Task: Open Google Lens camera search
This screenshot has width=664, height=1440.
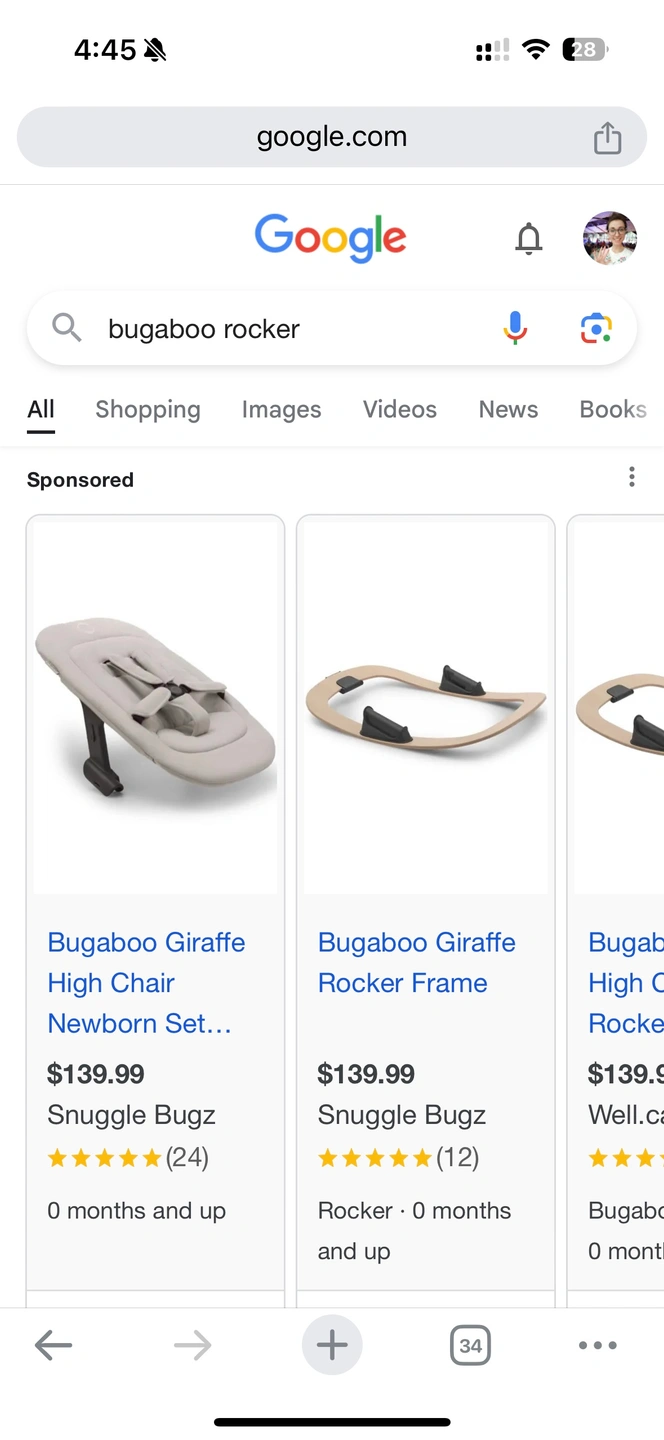Action: [x=596, y=328]
